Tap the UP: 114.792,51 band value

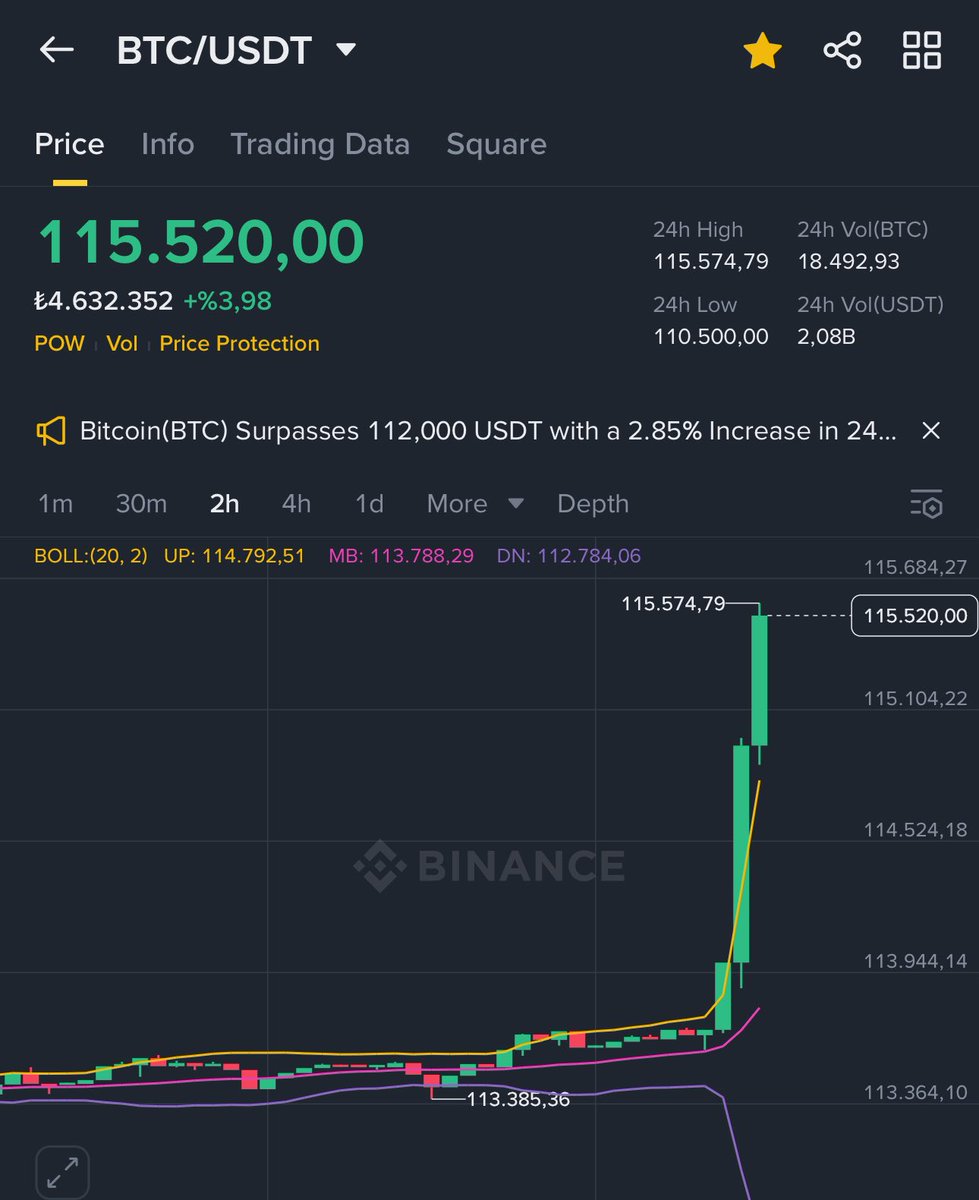click(233, 556)
